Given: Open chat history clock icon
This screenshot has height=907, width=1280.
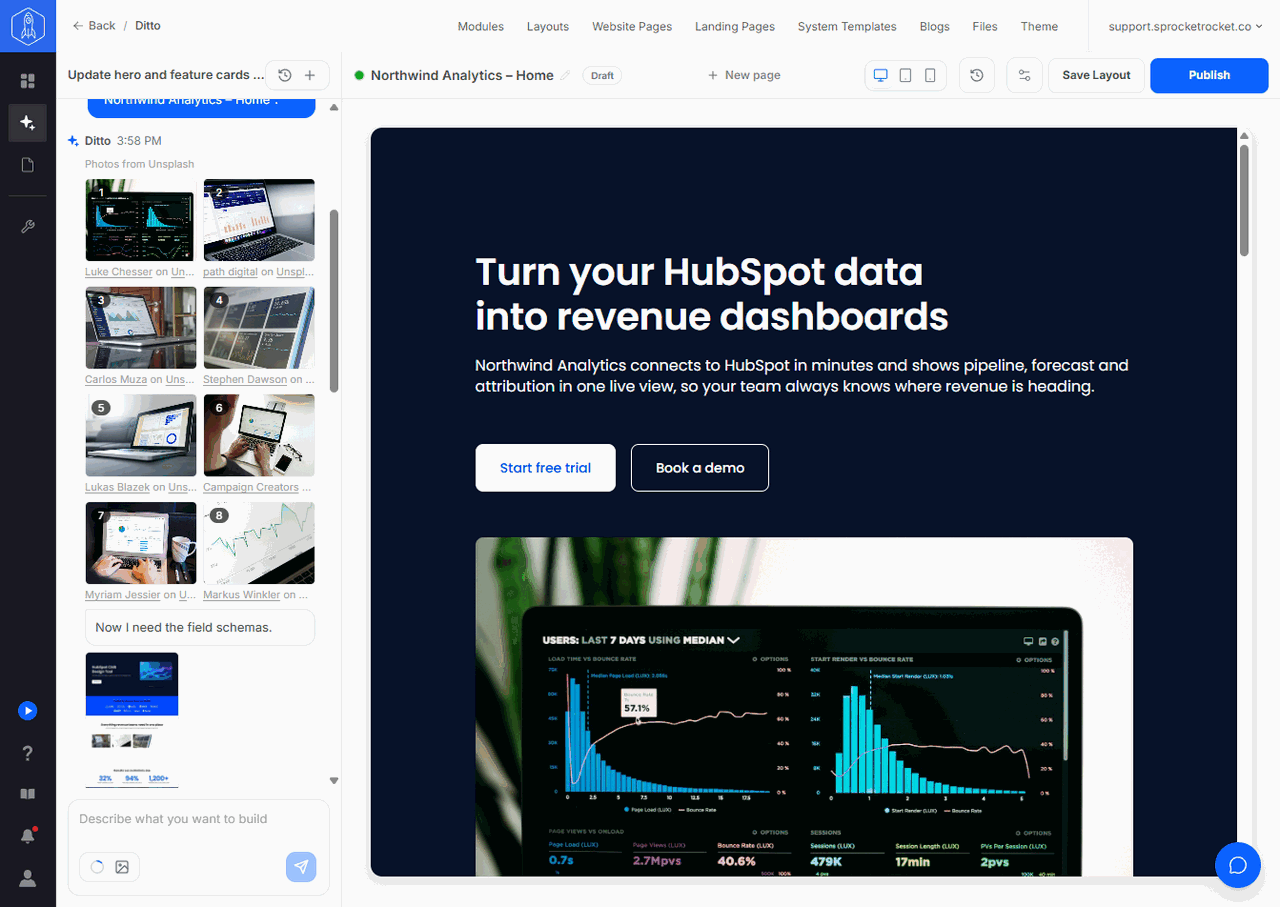Looking at the screenshot, I should coord(285,75).
